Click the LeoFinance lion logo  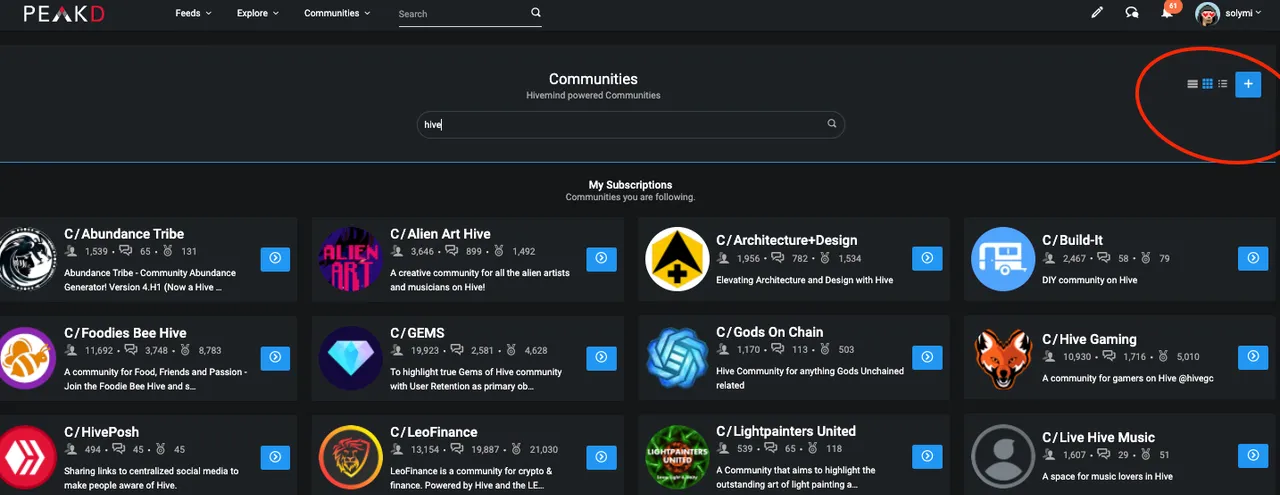point(350,457)
